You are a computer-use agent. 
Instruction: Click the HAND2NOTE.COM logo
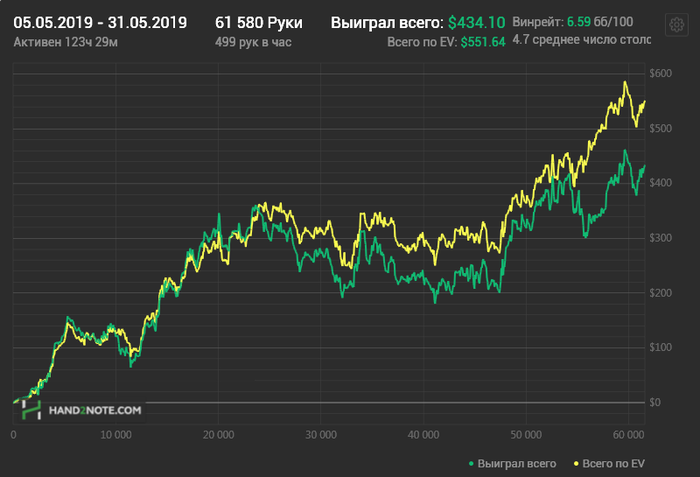tap(82, 410)
